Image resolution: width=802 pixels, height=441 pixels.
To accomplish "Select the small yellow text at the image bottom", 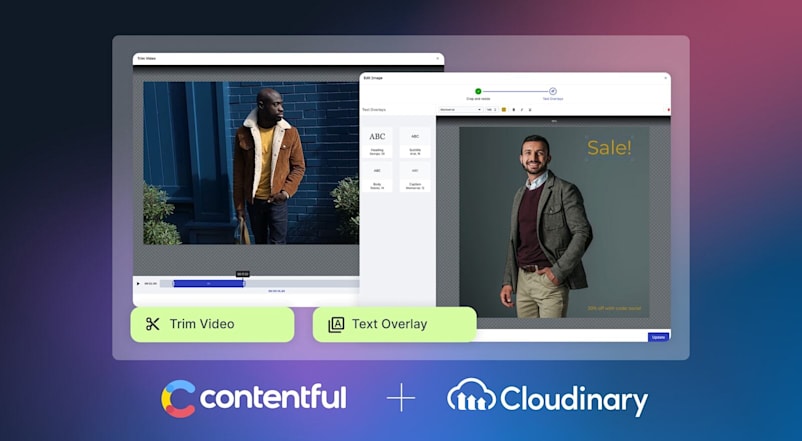I will tap(614, 308).
